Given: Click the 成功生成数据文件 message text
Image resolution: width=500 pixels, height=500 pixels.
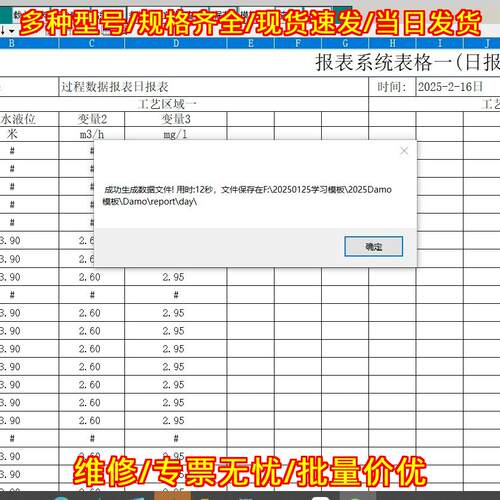Looking at the screenshot, I should tap(247, 196).
